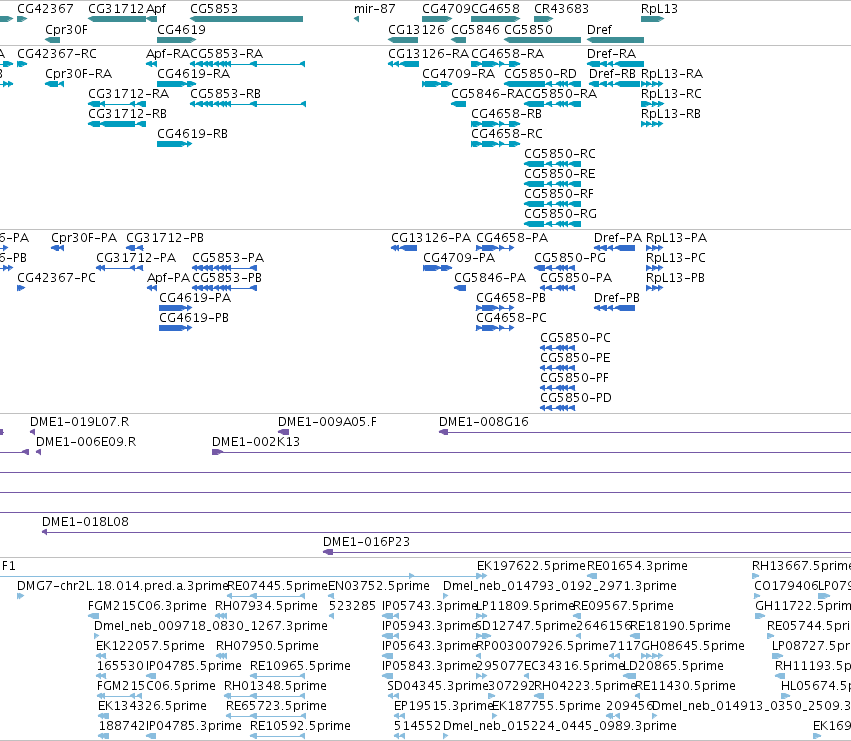851x741 pixels.
Task: Click BAC clone DME1-008G16 label
Action: 484,422
